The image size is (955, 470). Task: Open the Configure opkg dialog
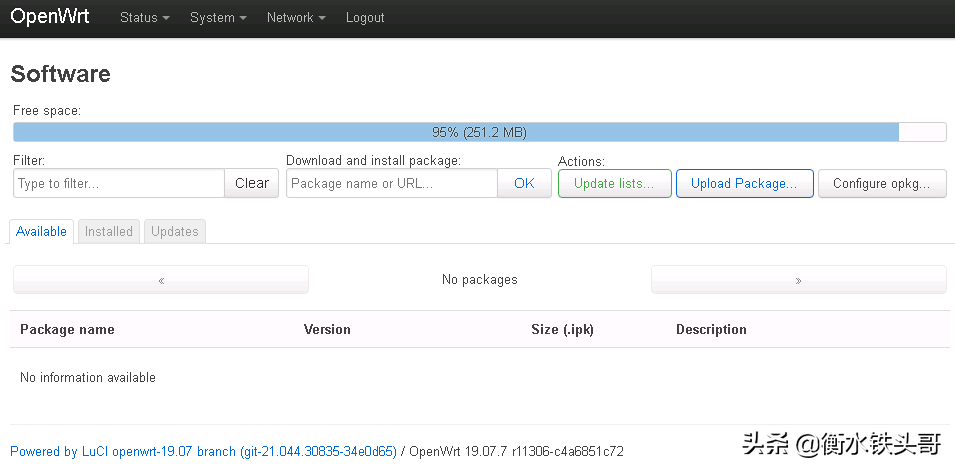click(882, 183)
